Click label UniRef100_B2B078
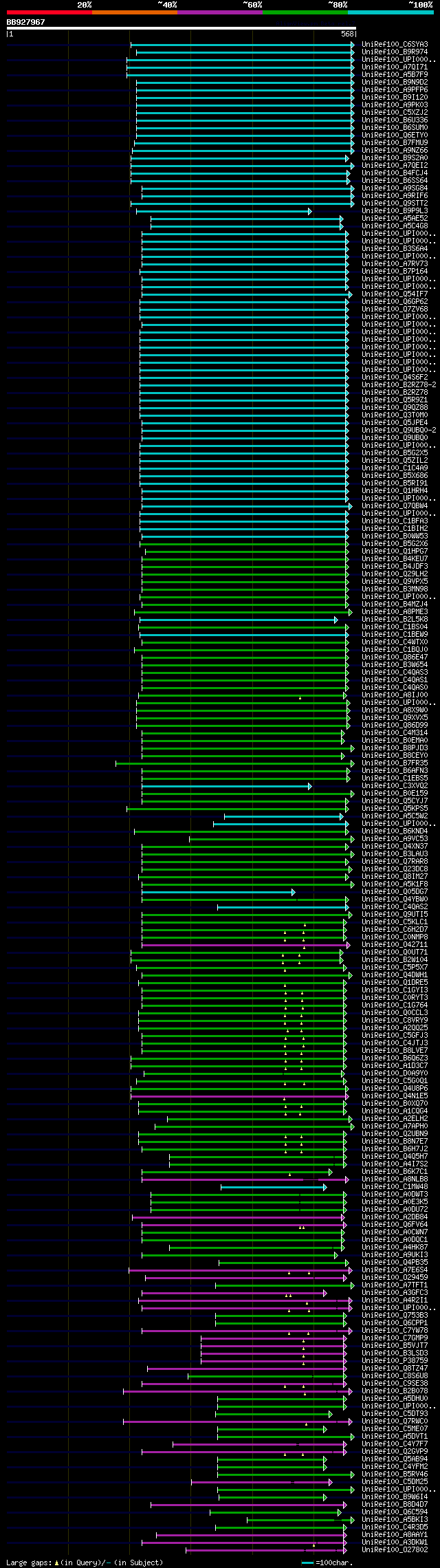Image resolution: width=440 pixels, height=1568 pixels. 395,1391
